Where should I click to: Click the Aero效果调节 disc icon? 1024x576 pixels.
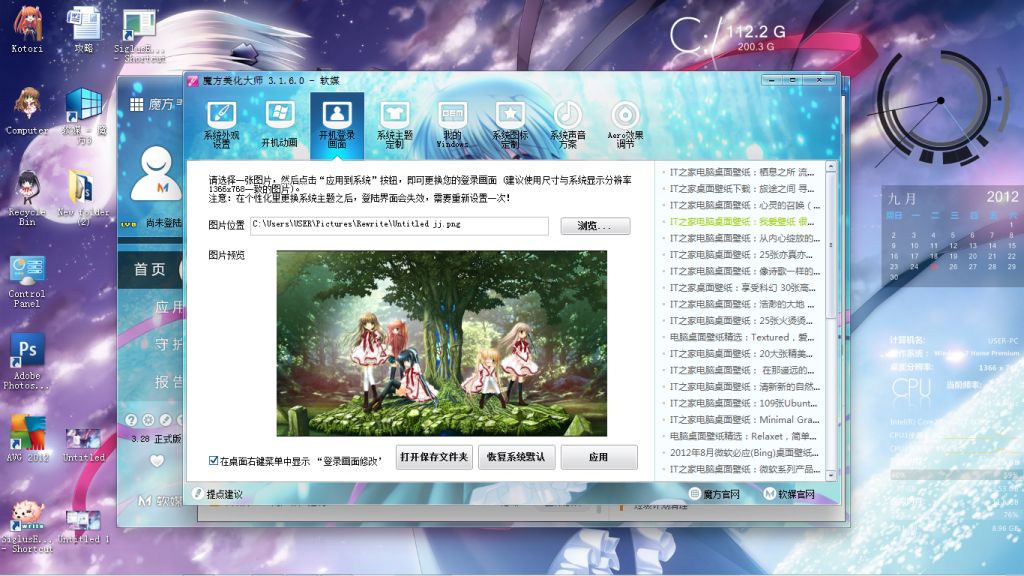pyautogui.click(x=625, y=120)
